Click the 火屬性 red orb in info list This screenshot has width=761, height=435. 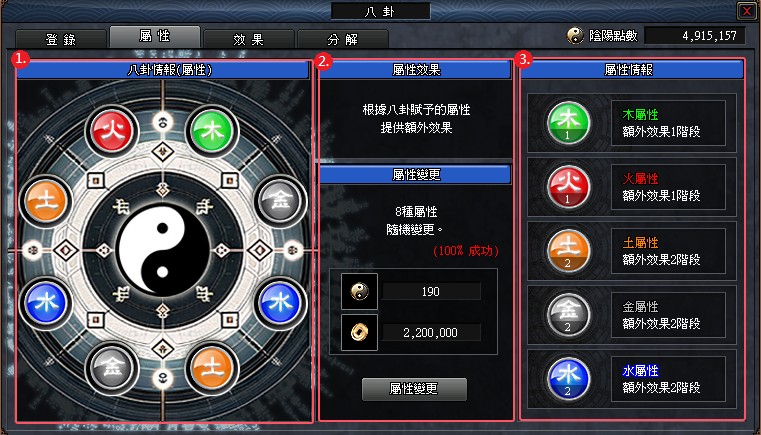click(568, 187)
